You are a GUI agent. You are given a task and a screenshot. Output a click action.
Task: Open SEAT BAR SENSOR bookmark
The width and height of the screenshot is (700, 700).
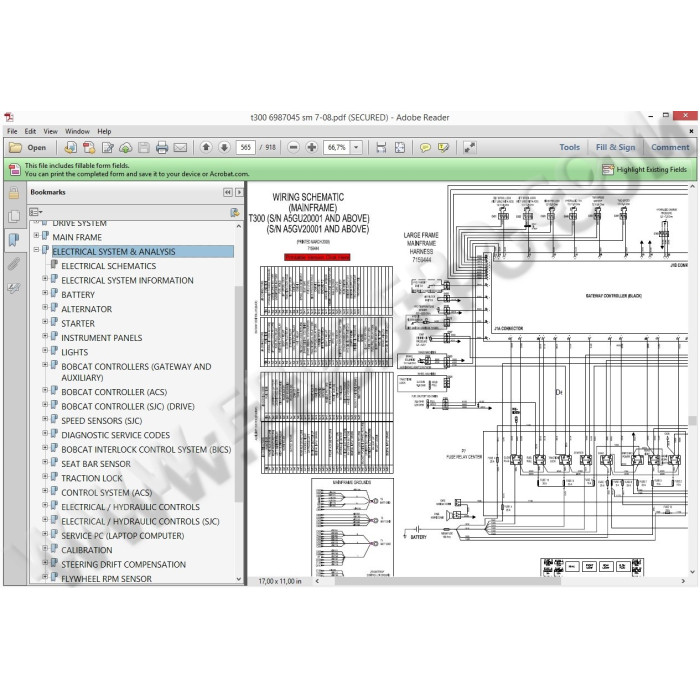[96, 464]
